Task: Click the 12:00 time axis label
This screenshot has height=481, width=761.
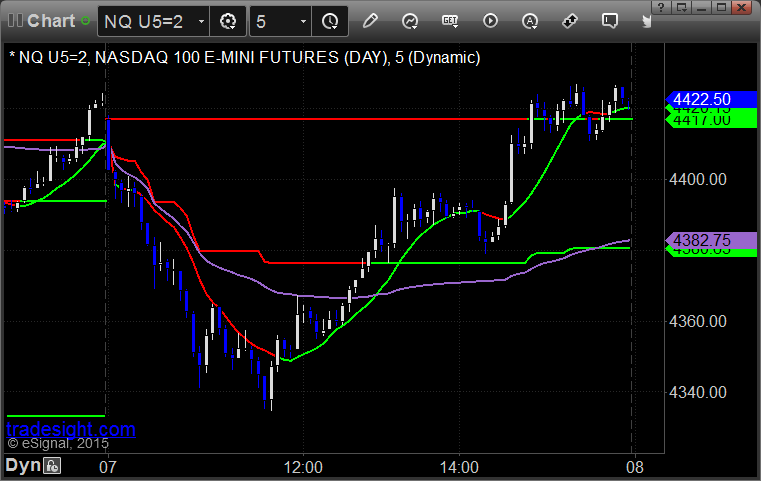Action: point(303,467)
